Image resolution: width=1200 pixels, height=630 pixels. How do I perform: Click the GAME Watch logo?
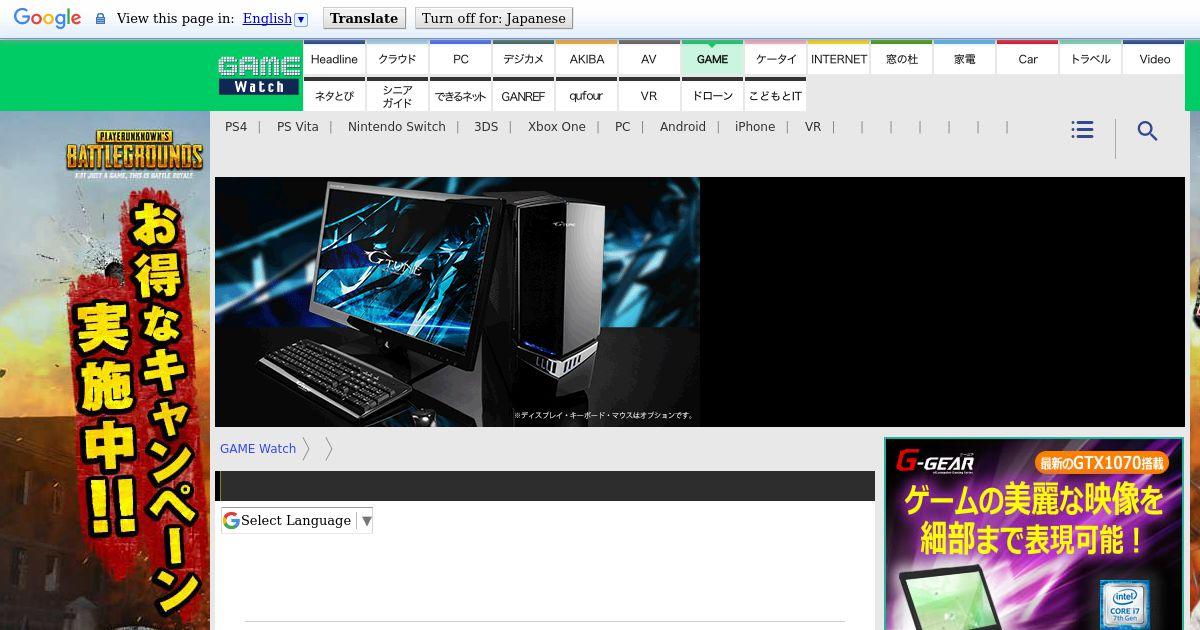[259, 76]
